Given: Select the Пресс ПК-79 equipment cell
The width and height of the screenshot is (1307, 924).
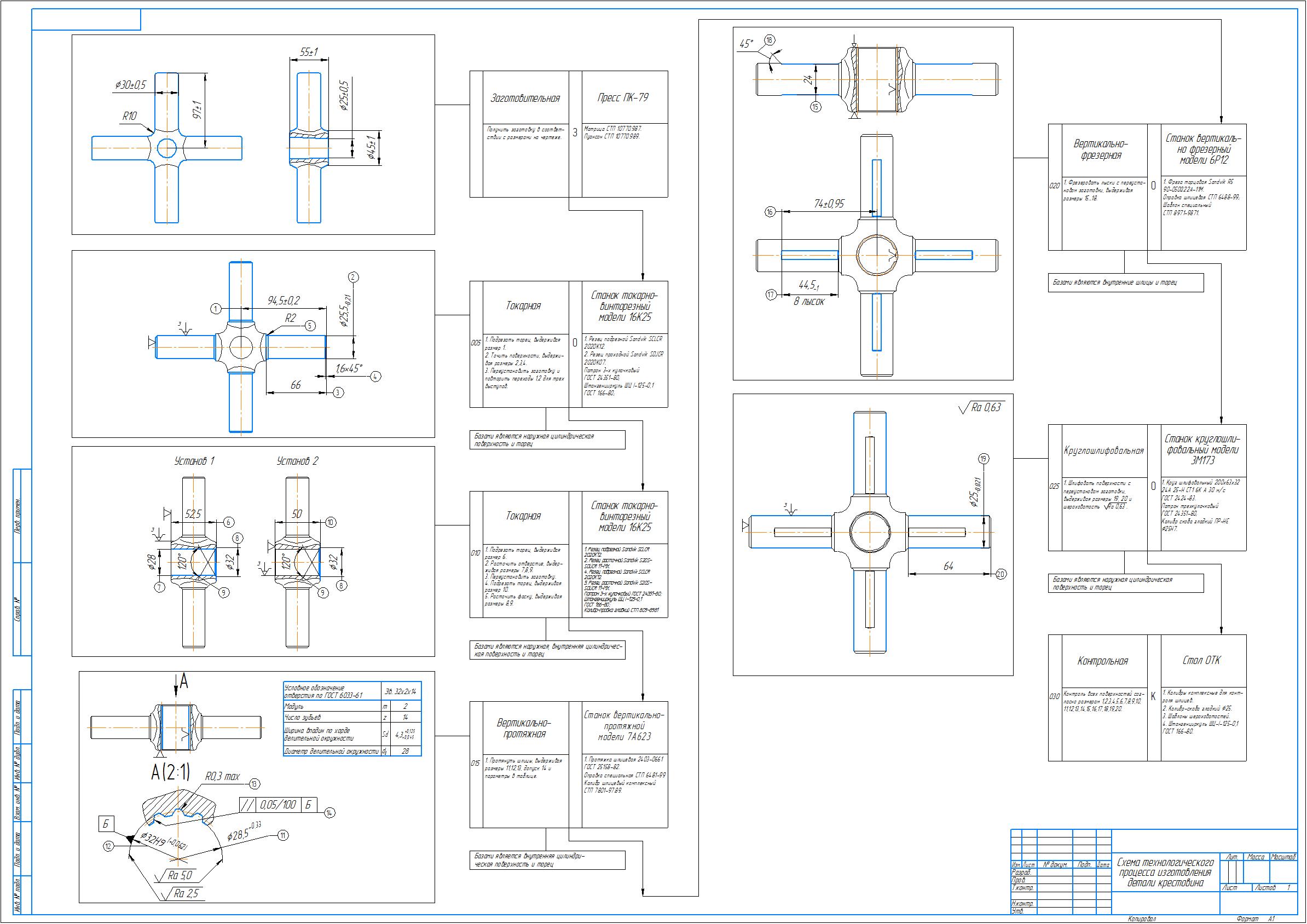Looking at the screenshot, I should pyautogui.click(x=623, y=97).
